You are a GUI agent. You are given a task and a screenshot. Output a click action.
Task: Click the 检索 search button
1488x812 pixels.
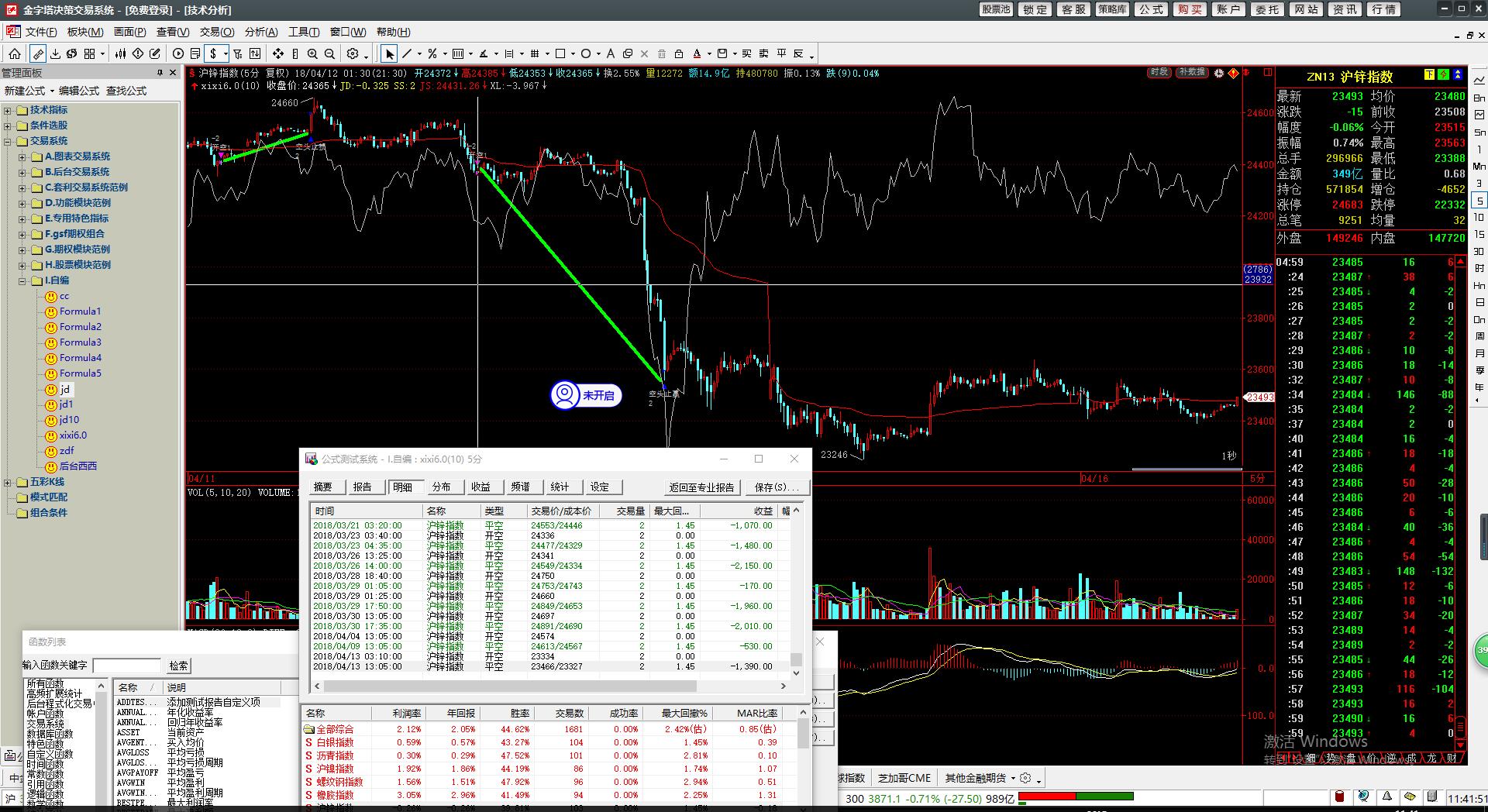coord(178,666)
